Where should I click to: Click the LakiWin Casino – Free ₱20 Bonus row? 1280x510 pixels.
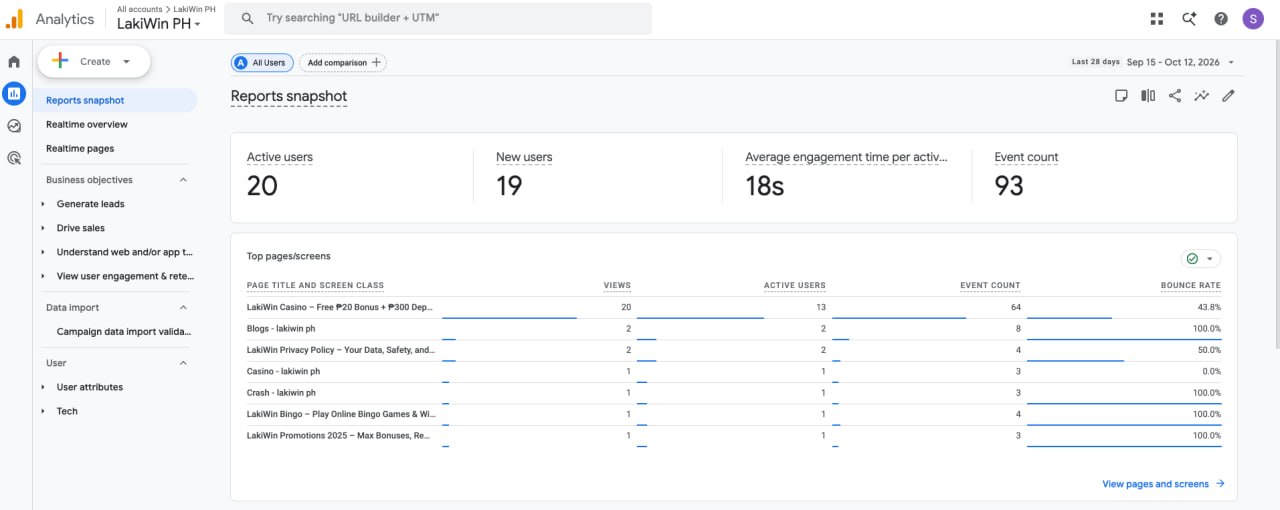pos(734,308)
